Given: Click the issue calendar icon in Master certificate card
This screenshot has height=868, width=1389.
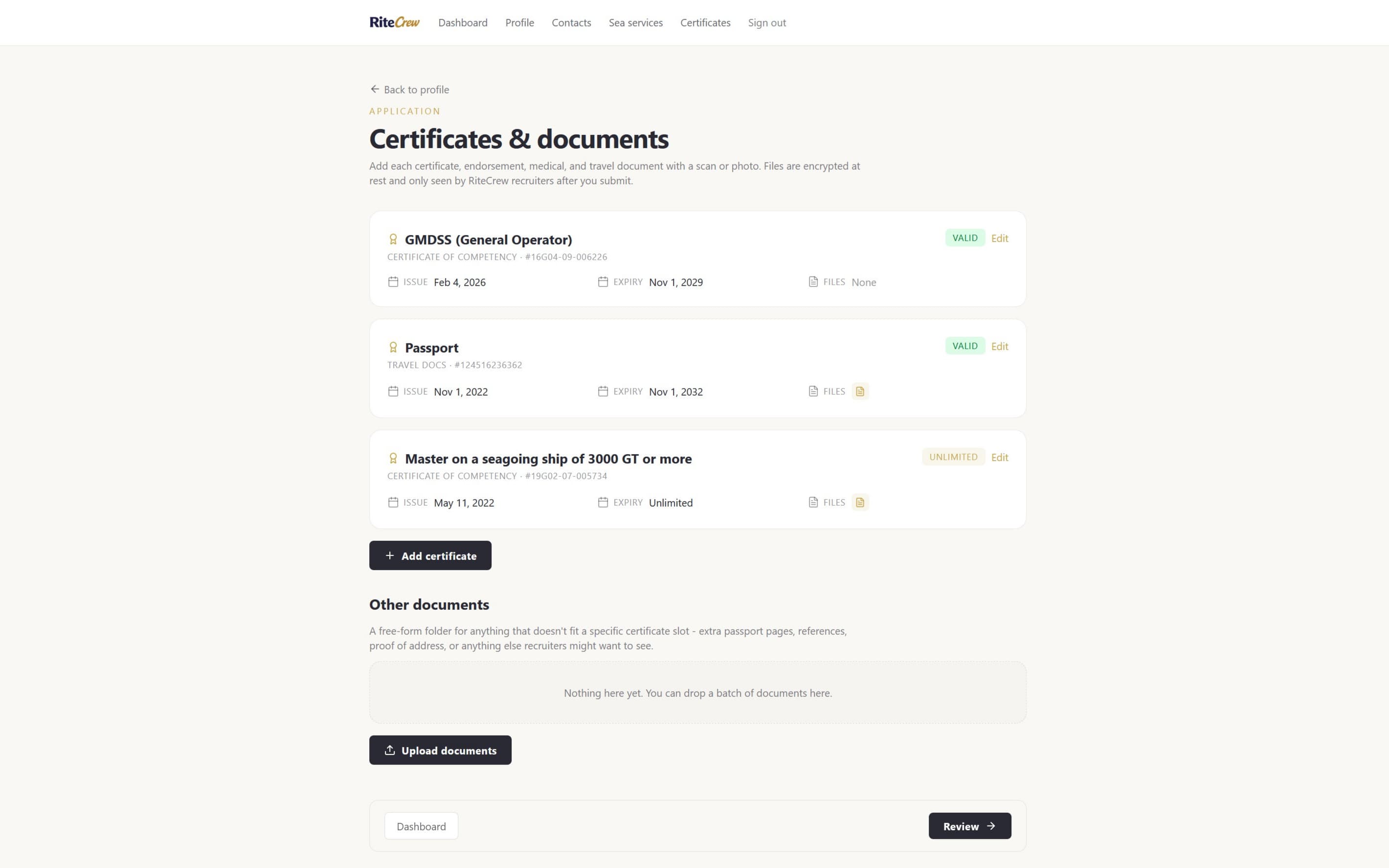Looking at the screenshot, I should (393, 502).
